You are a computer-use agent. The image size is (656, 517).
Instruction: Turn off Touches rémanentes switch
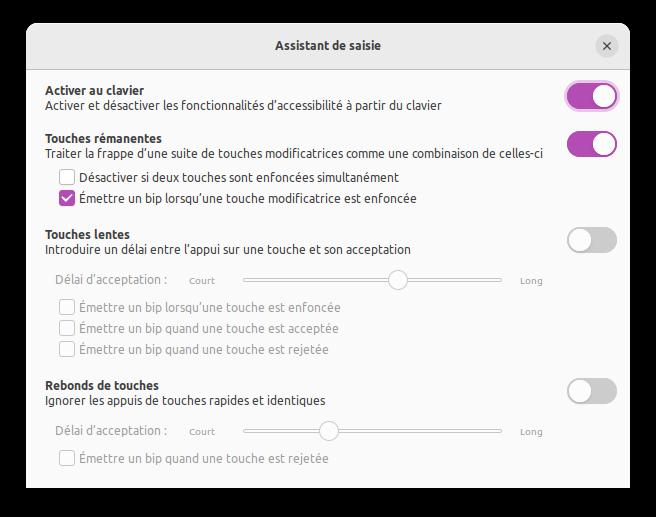(x=591, y=144)
